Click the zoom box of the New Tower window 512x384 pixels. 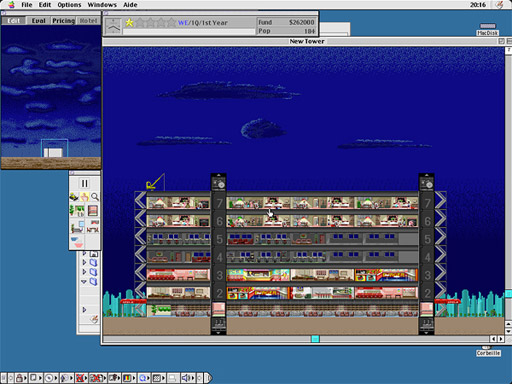pos(501,41)
